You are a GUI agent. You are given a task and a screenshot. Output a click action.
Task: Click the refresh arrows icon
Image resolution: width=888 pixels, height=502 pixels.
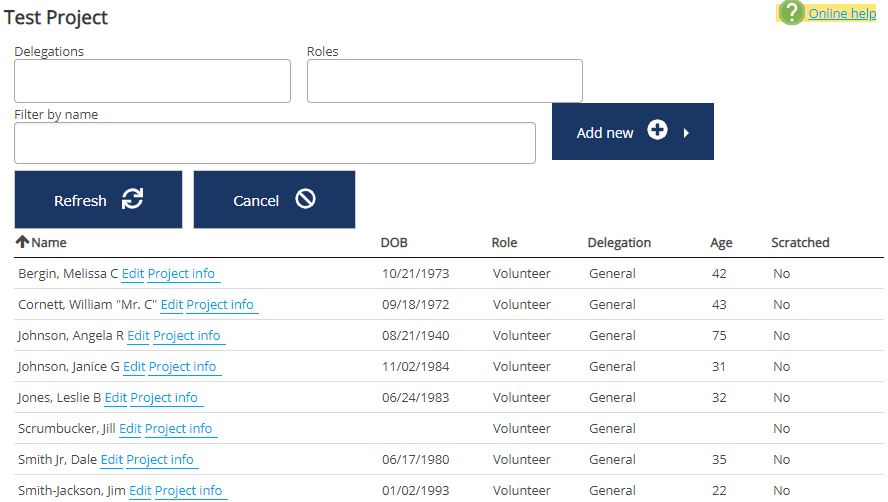click(132, 200)
